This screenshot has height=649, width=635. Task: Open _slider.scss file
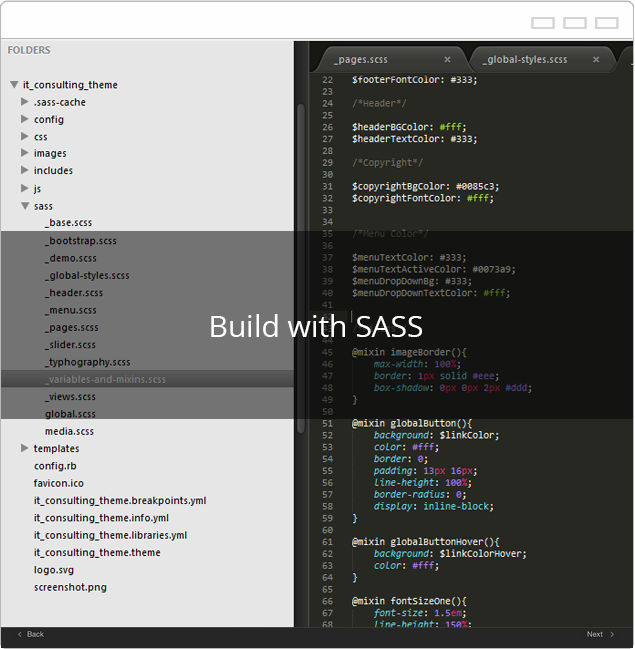[70, 345]
